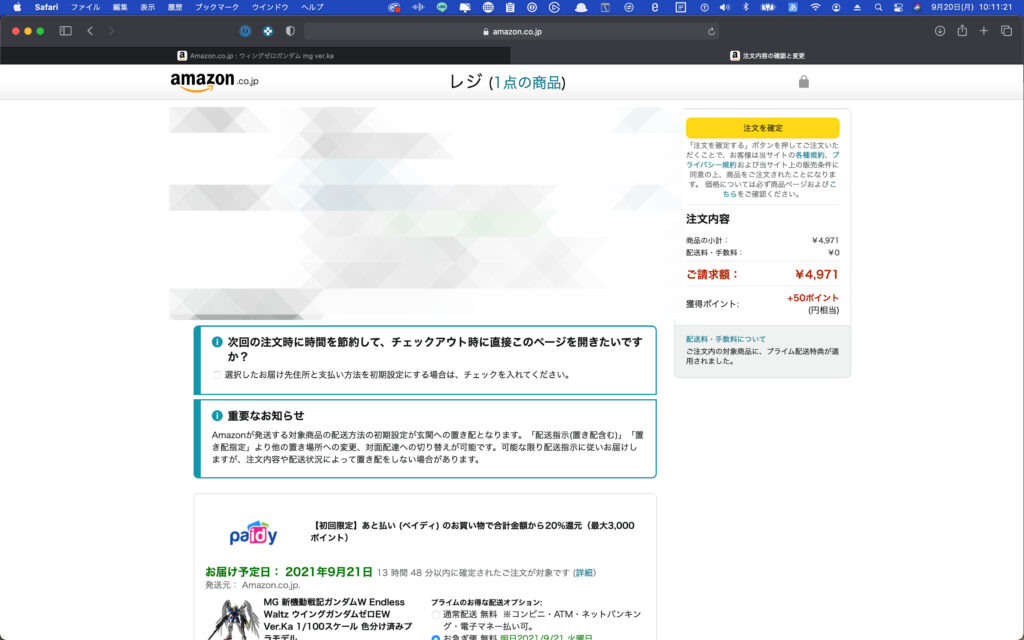Switch to ウィングゼロガンダム mg ver.ka tab

coord(255,56)
